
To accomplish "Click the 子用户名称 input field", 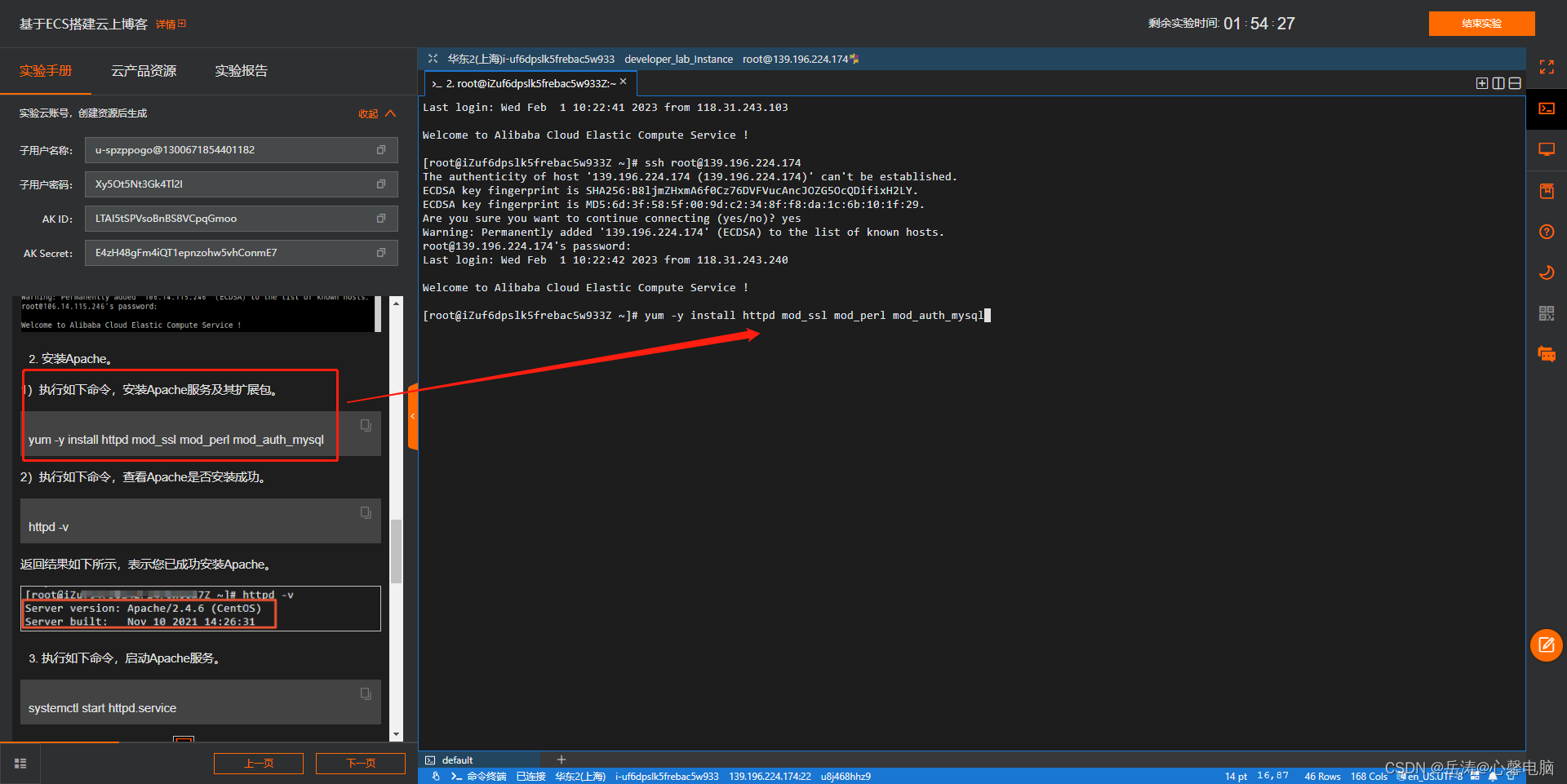I will [x=242, y=150].
